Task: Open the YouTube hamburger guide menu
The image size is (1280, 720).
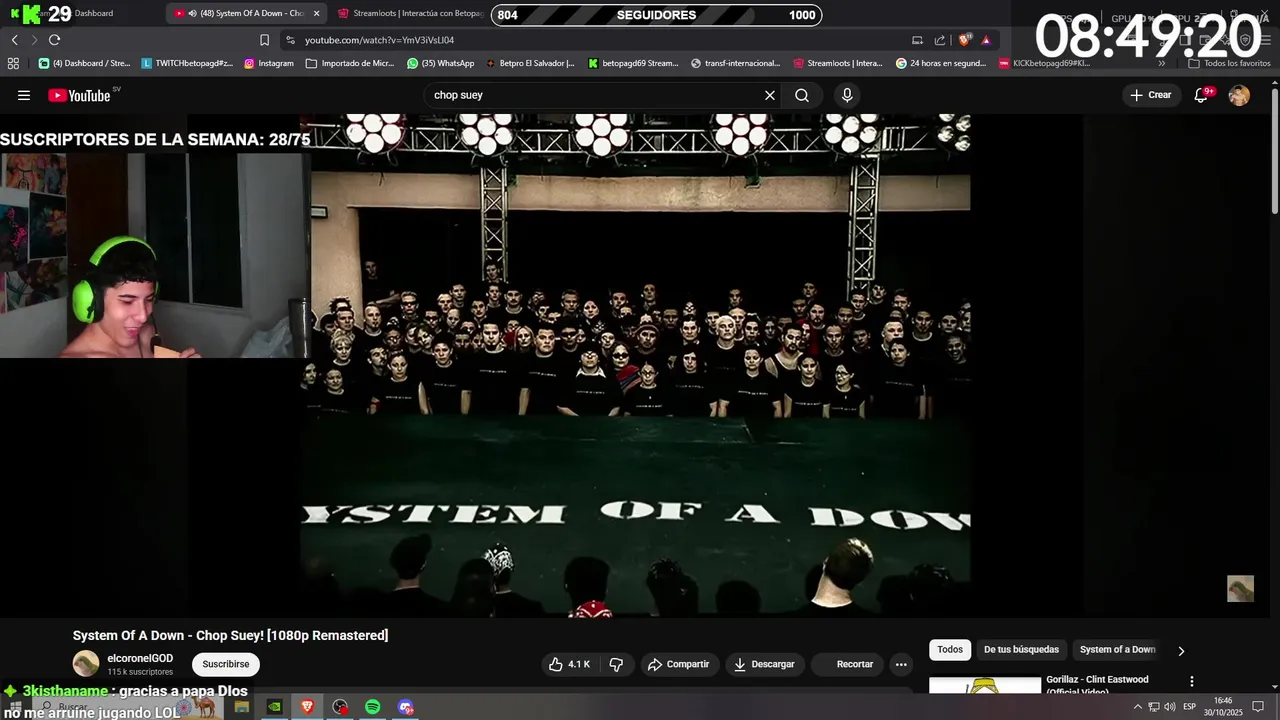Action: (x=24, y=95)
